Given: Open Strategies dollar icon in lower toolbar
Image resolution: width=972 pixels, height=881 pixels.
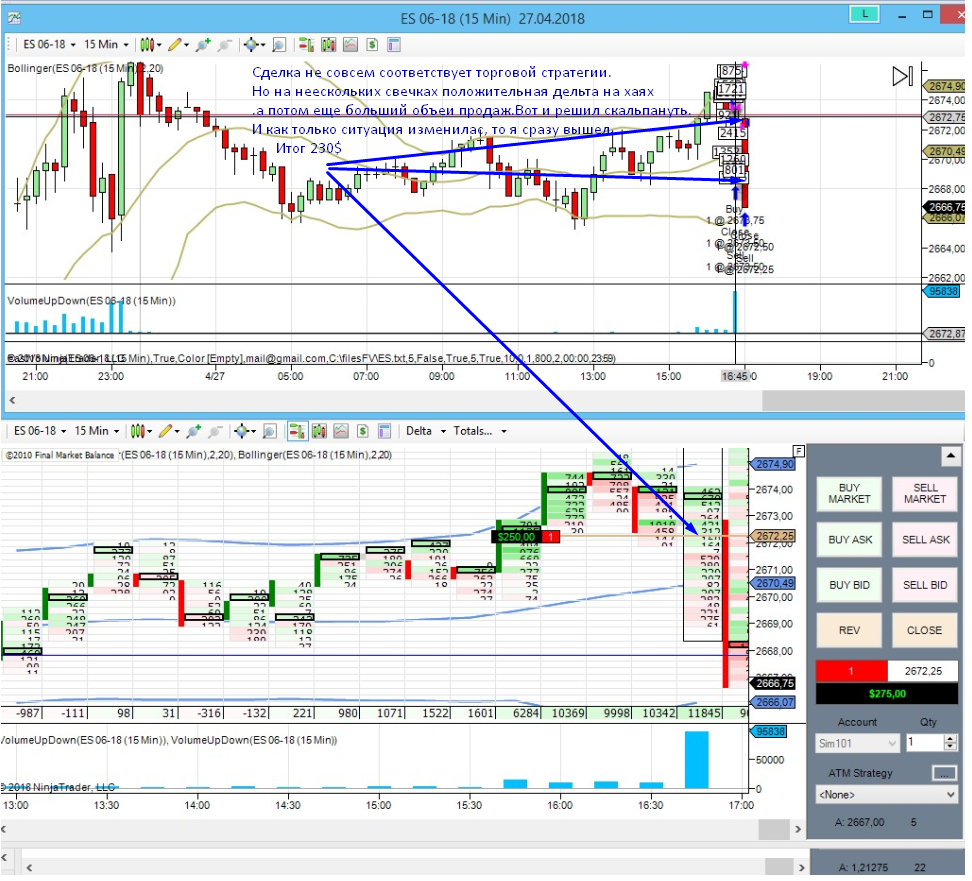Looking at the screenshot, I should pyautogui.click(x=363, y=431).
